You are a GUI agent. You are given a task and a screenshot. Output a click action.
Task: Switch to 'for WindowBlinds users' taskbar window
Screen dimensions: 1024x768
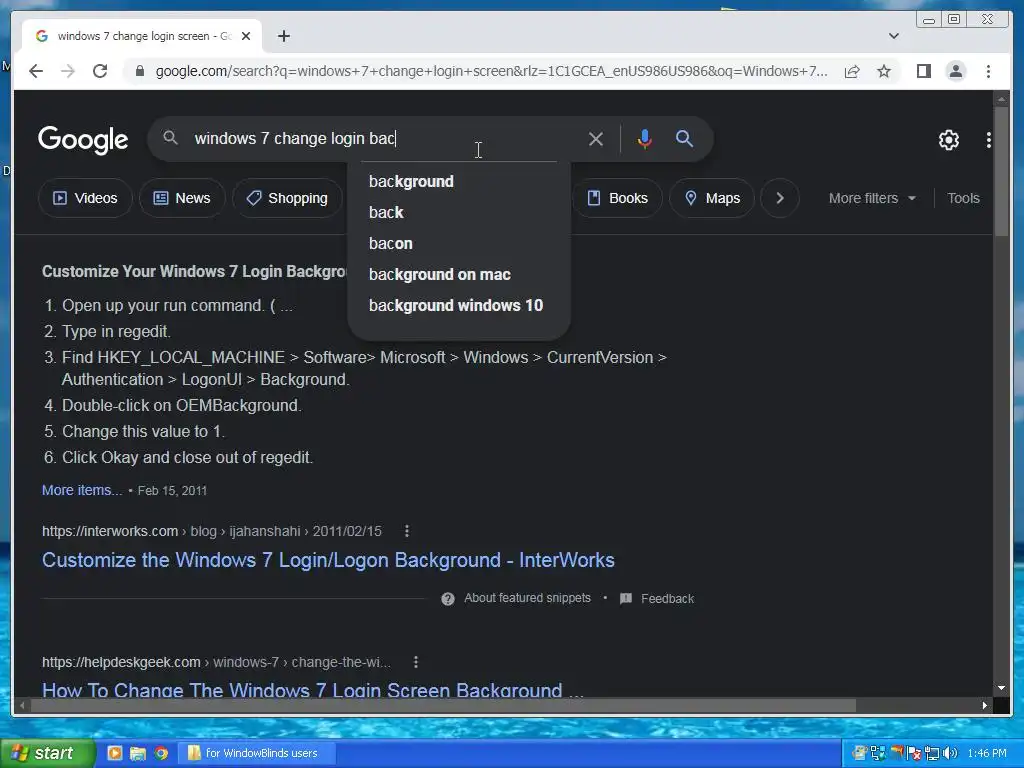pyautogui.click(x=256, y=753)
